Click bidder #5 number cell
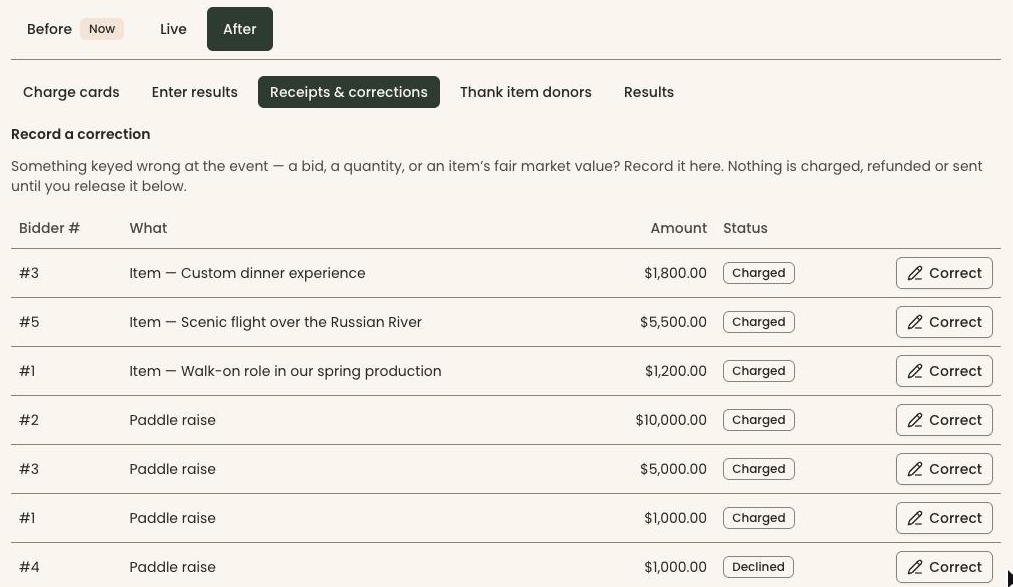Screen dimensions: 1013x587 coord(29,322)
